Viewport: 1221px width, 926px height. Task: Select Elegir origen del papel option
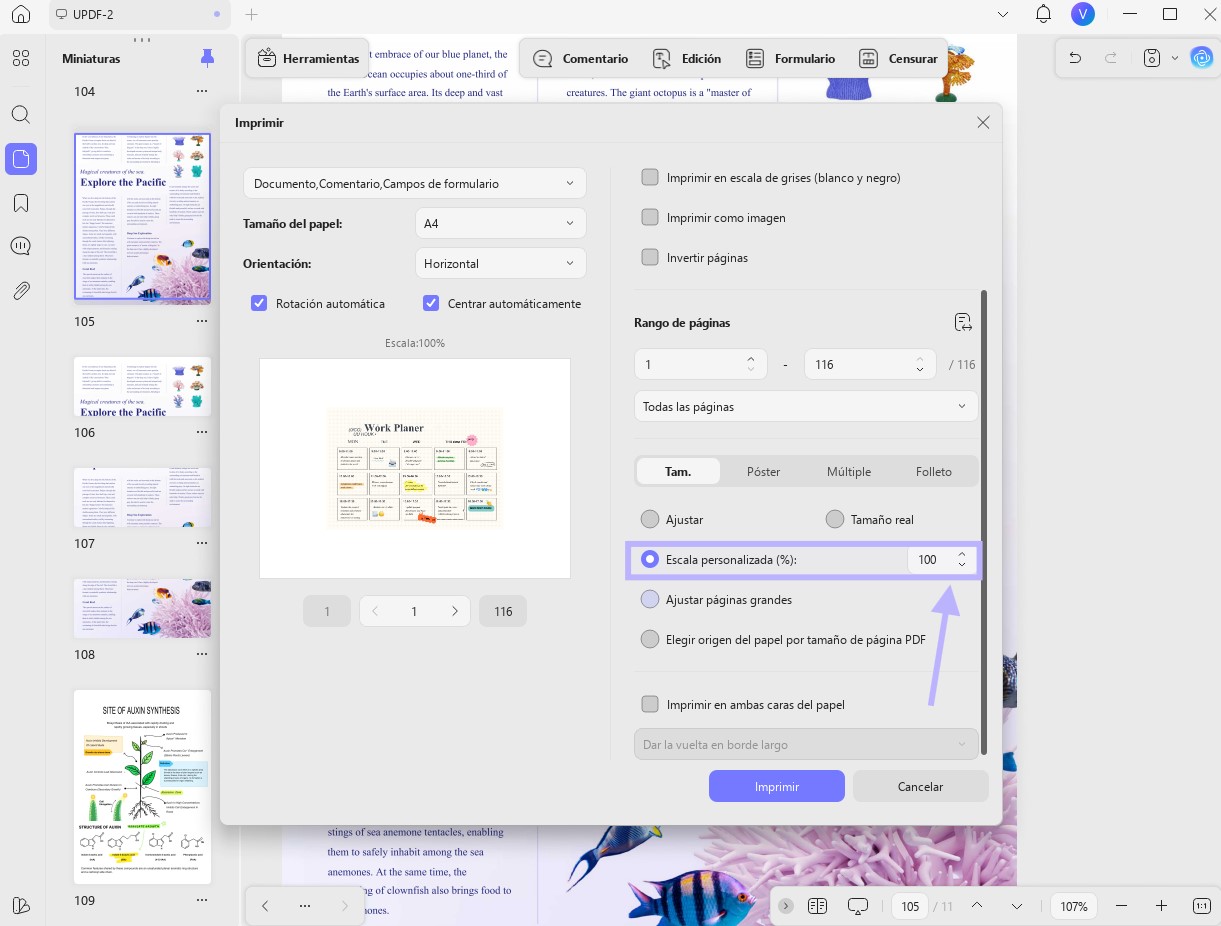pos(650,639)
